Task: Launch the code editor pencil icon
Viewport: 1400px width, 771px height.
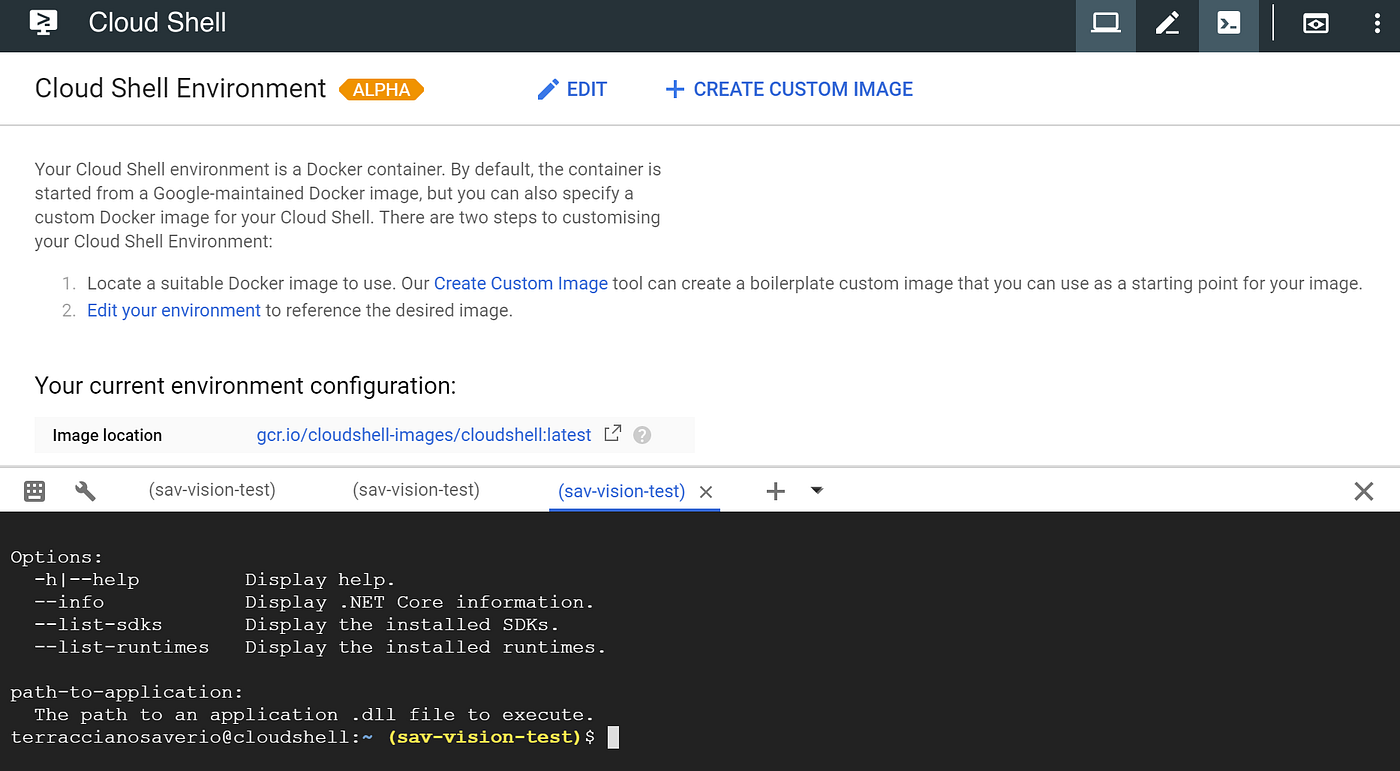Action: coord(1167,24)
